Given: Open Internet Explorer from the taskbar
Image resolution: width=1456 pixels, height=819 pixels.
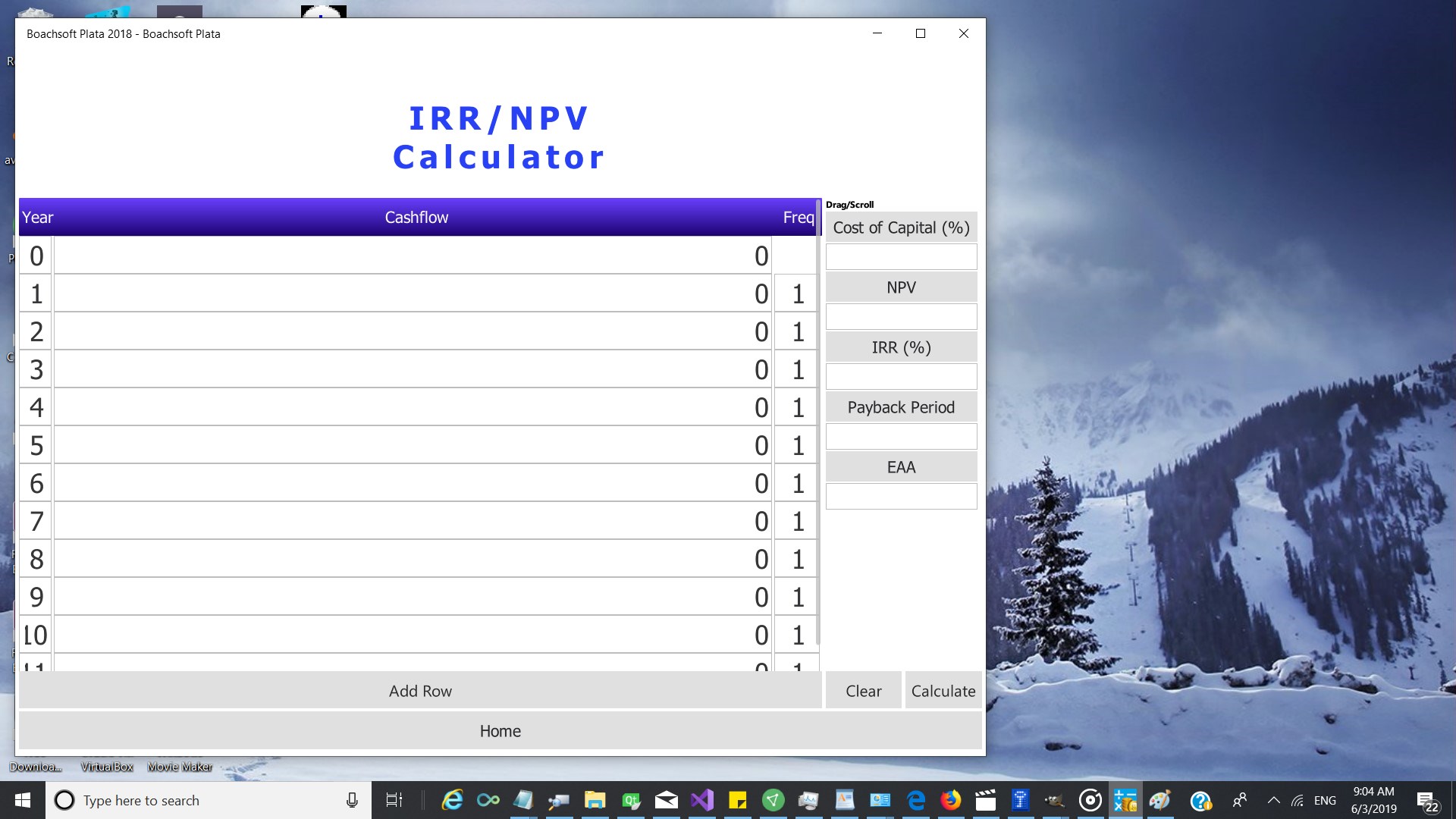Looking at the screenshot, I should pos(453,800).
